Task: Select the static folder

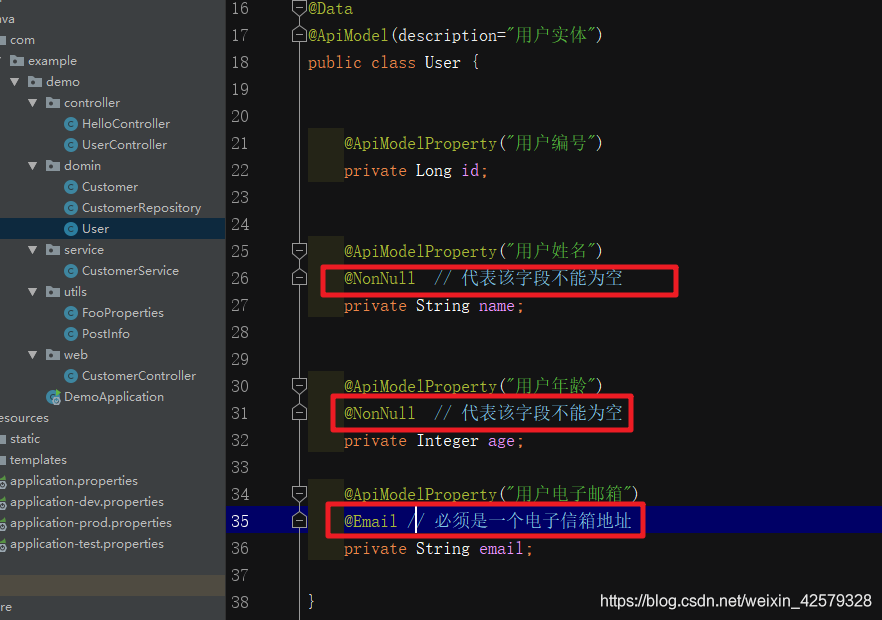Action: coord(25,439)
